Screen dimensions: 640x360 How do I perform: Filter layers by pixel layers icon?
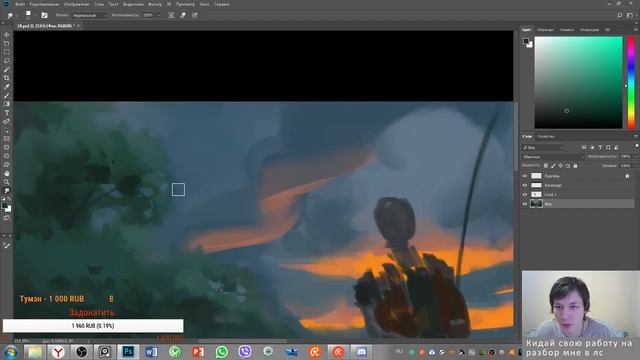pyautogui.click(x=584, y=147)
